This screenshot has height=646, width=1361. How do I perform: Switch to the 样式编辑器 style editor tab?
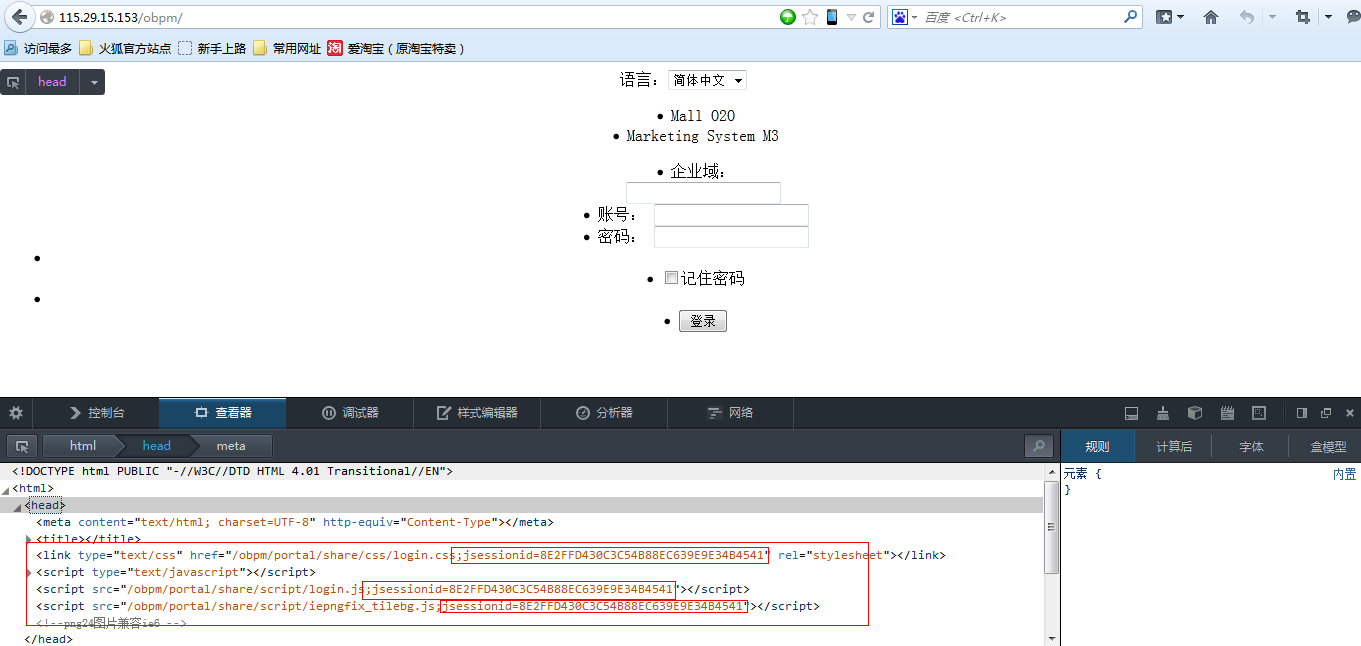point(477,413)
